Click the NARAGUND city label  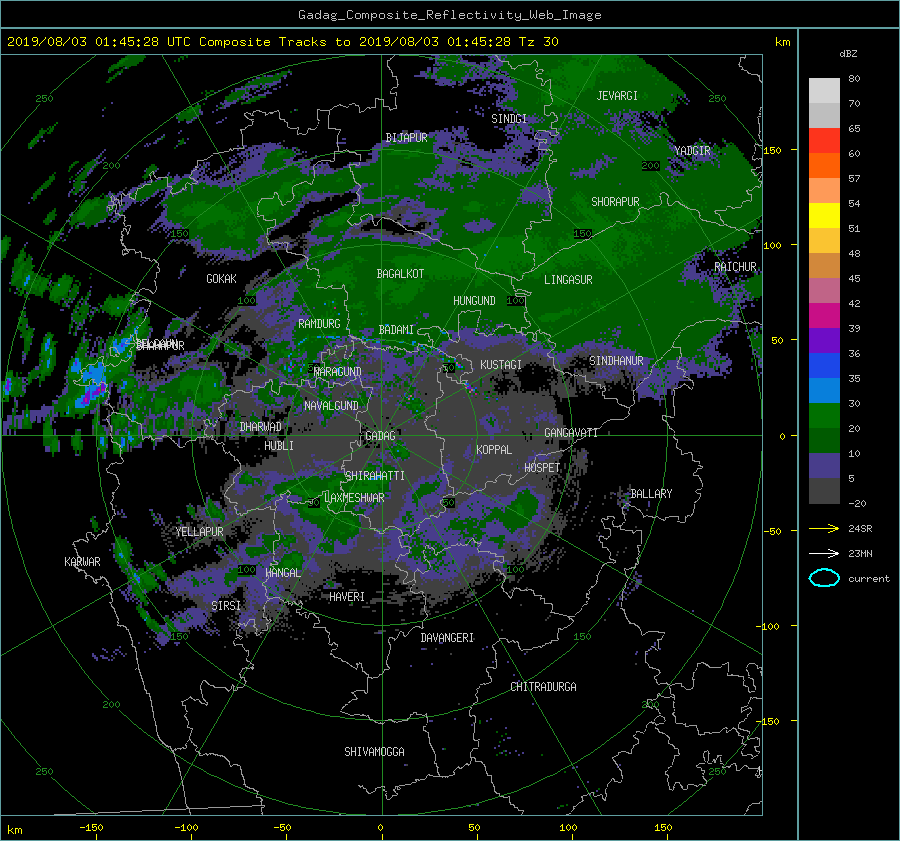(338, 372)
